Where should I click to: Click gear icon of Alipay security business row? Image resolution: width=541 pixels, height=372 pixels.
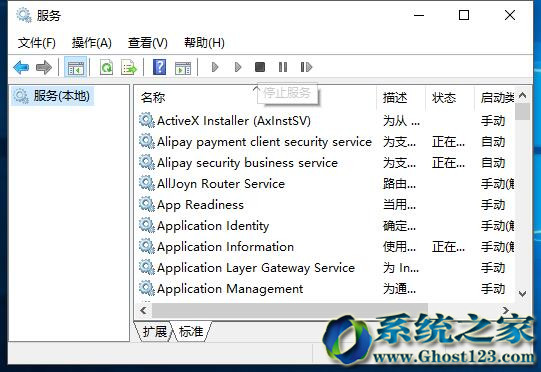147,162
